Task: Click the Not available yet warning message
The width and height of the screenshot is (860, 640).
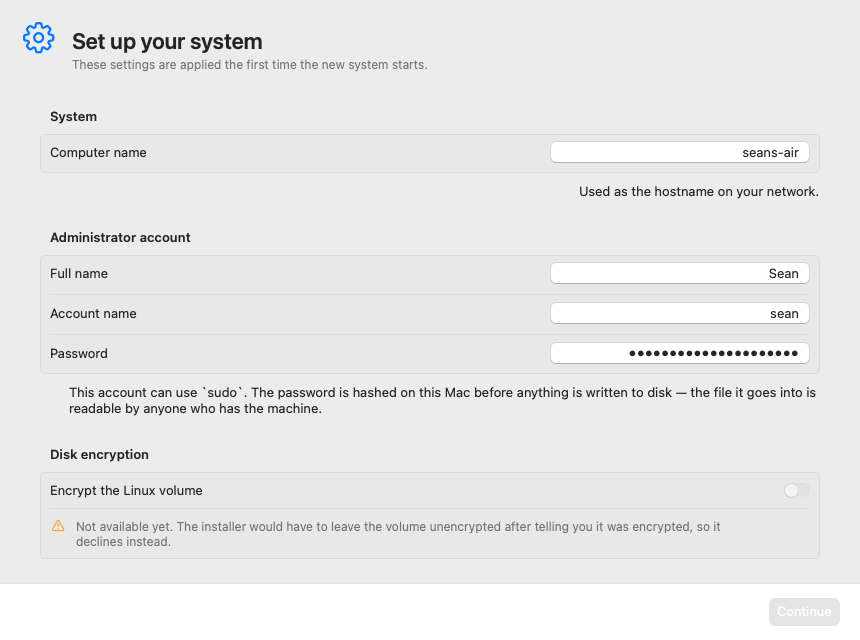Action: pyautogui.click(x=398, y=534)
